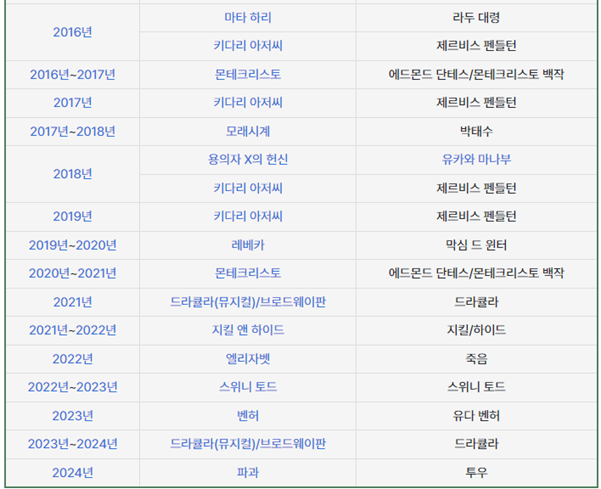The image size is (601, 489).
Task: Select 제르비스 펜들턴 in the 2019년 row
Action: tap(476, 217)
